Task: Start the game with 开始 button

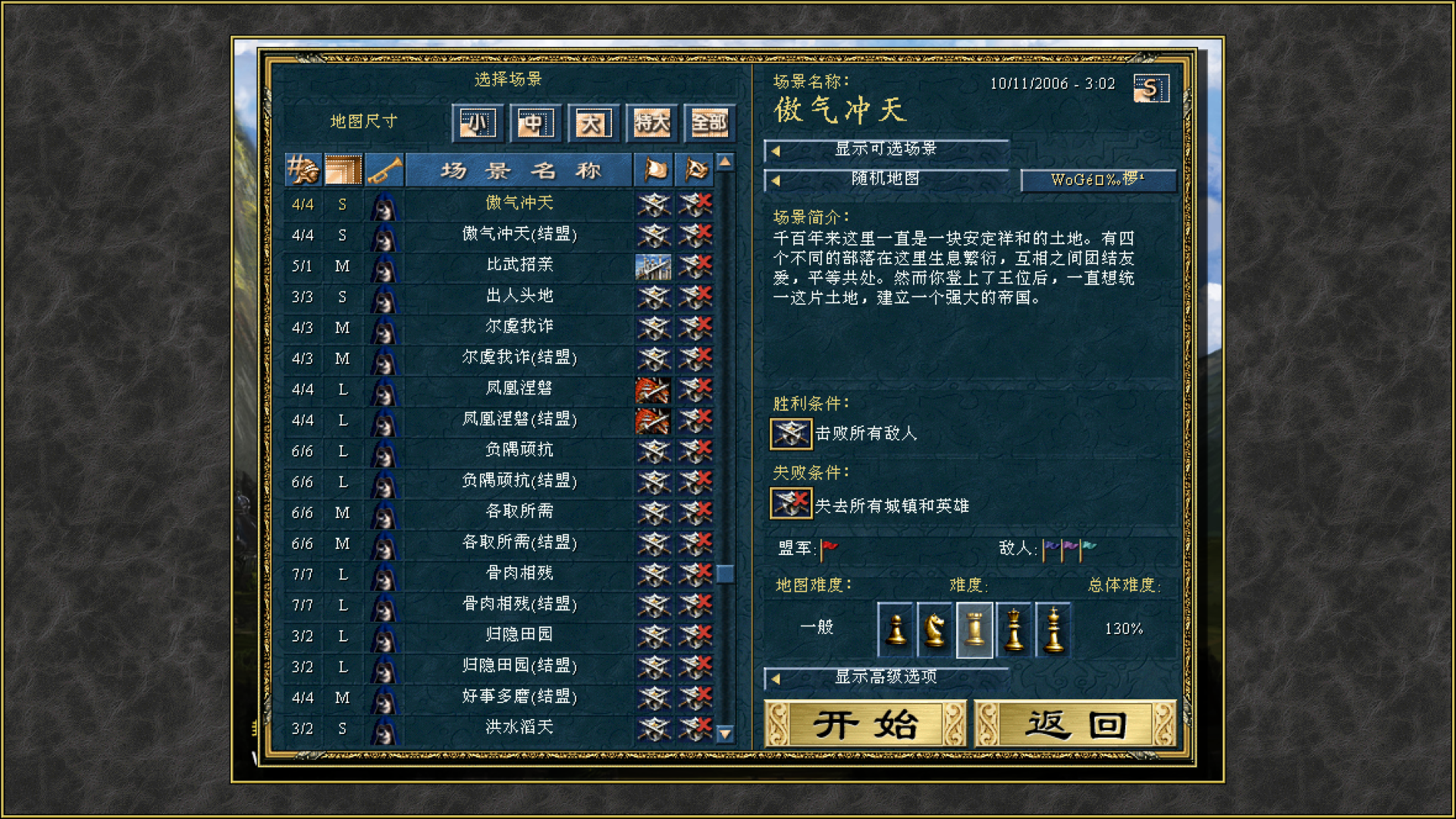Action: click(x=865, y=724)
